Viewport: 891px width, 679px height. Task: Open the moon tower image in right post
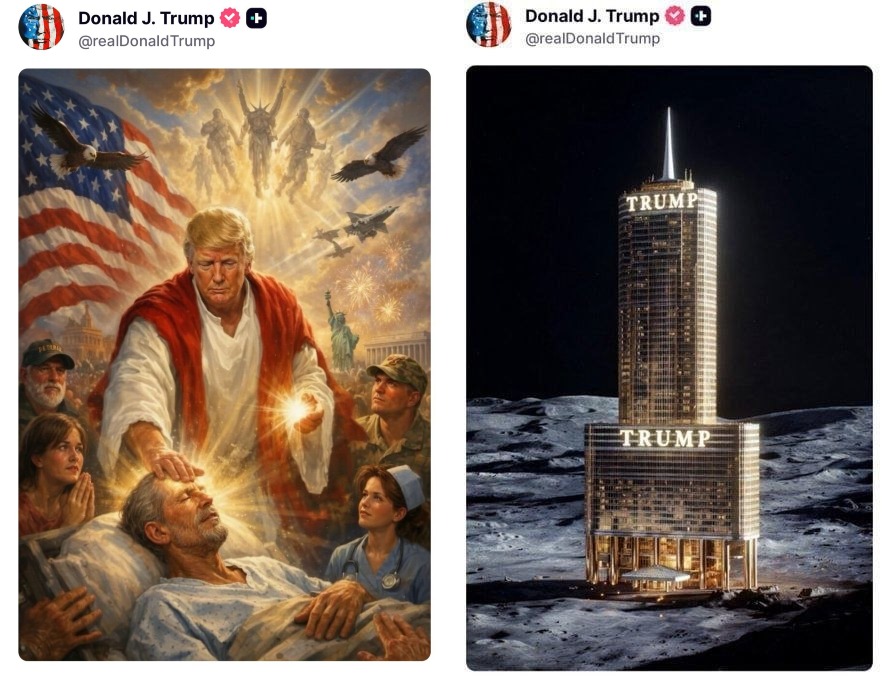tap(669, 368)
